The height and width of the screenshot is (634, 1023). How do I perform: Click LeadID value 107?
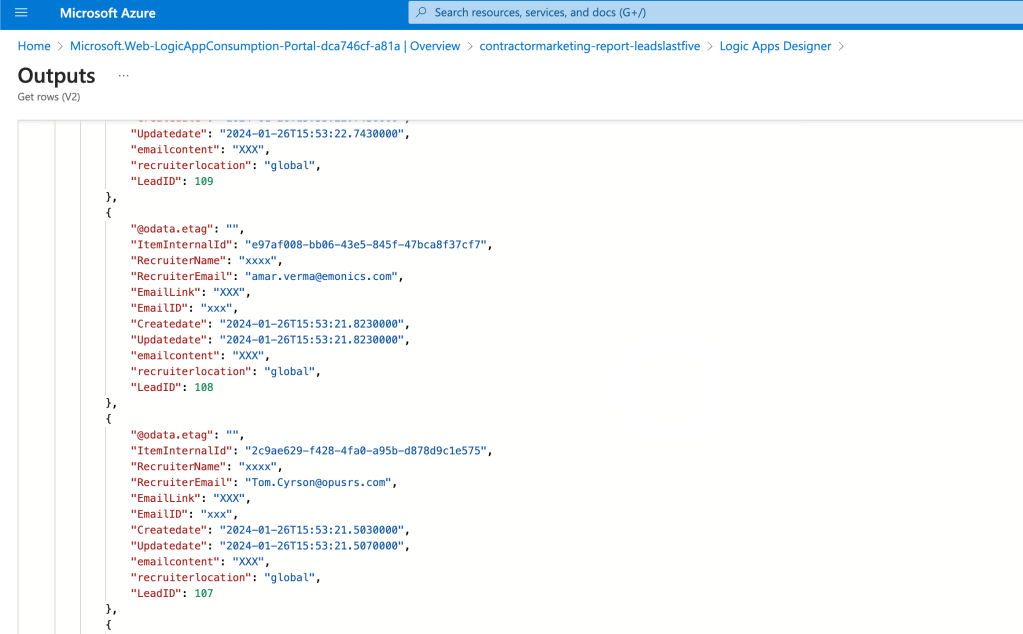click(x=204, y=594)
